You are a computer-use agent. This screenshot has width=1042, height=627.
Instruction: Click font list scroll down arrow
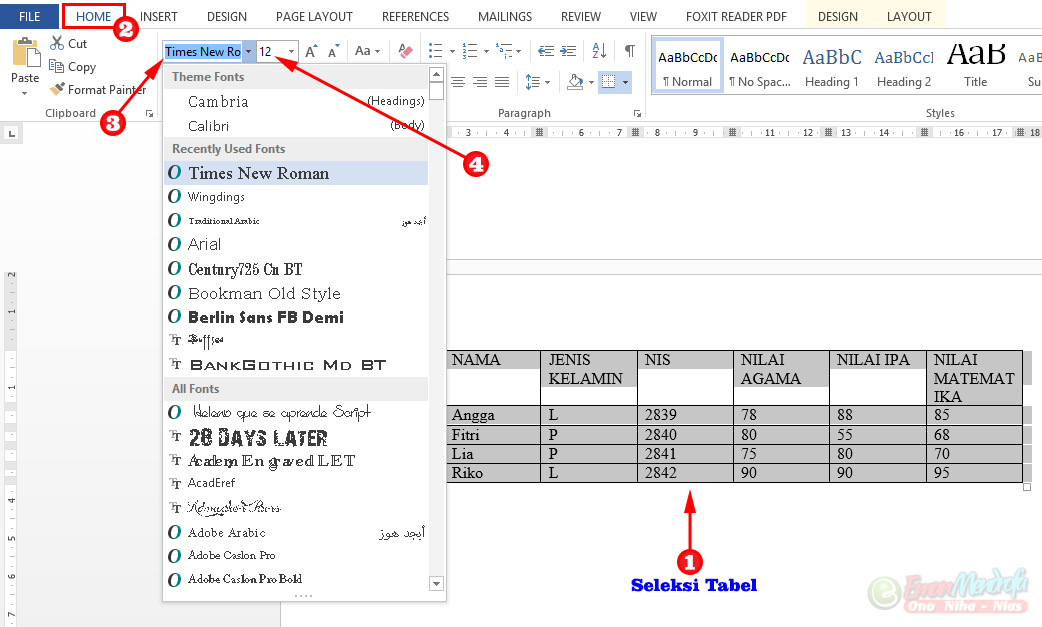coord(437,584)
